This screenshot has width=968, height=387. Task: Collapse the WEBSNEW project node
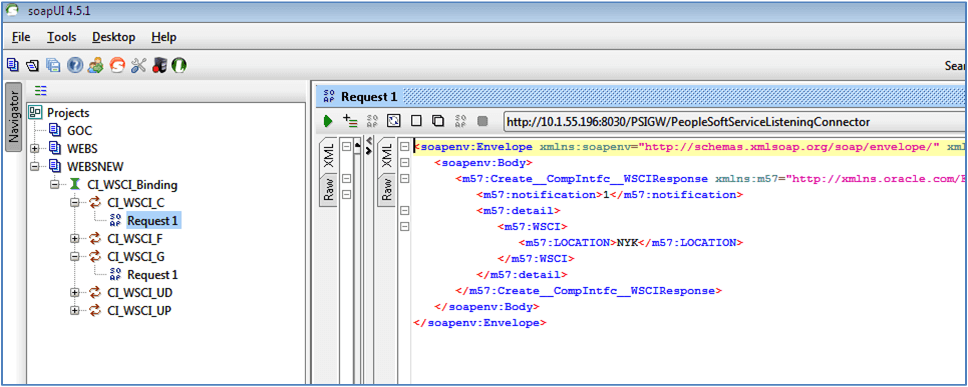coord(35,167)
